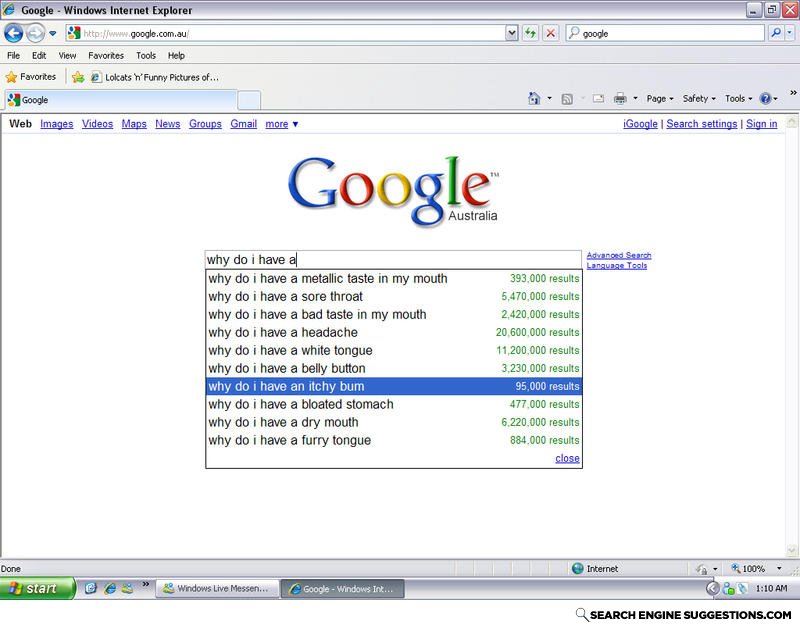
Task: Open the Groups link
Action: pos(205,124)
